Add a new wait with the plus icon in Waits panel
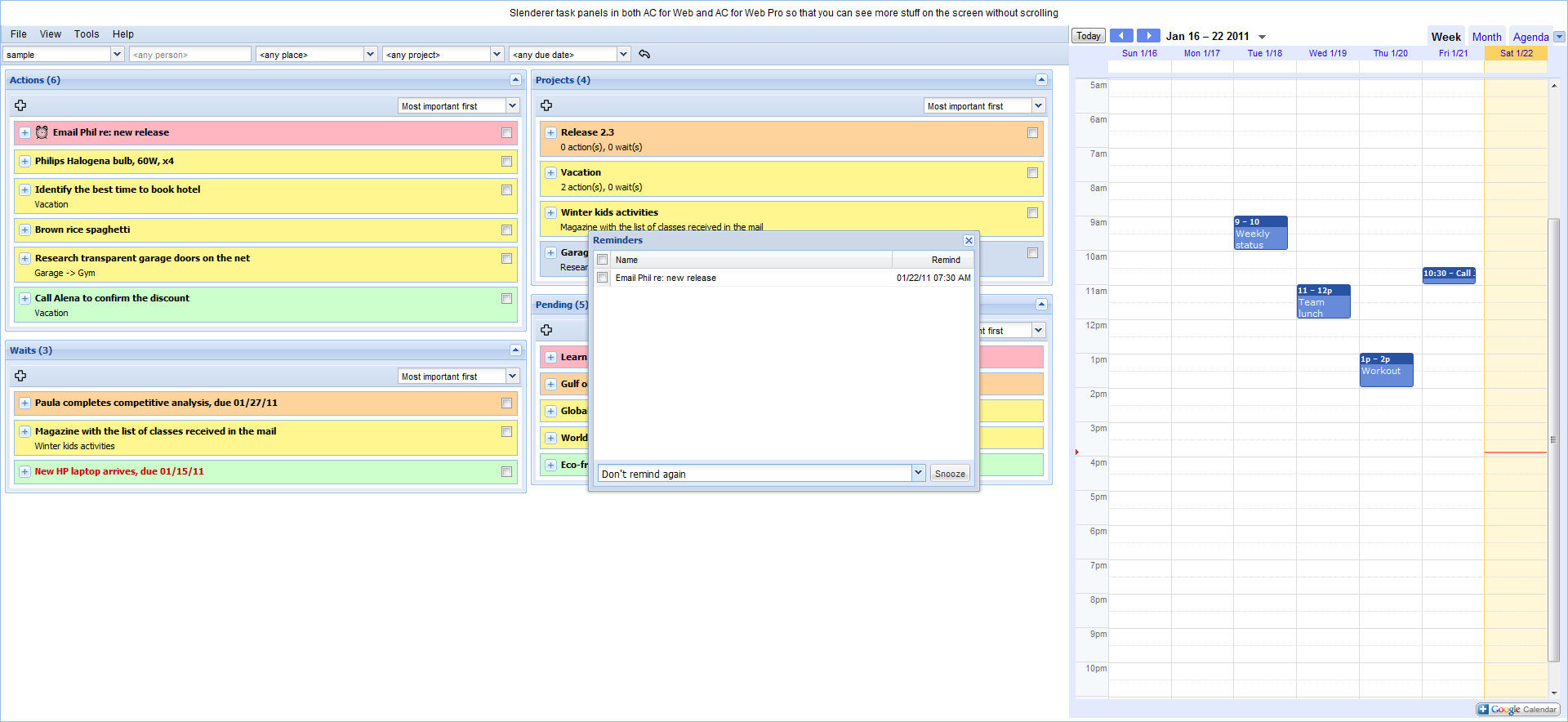1568x722 pixels. (x=20, y=376)
